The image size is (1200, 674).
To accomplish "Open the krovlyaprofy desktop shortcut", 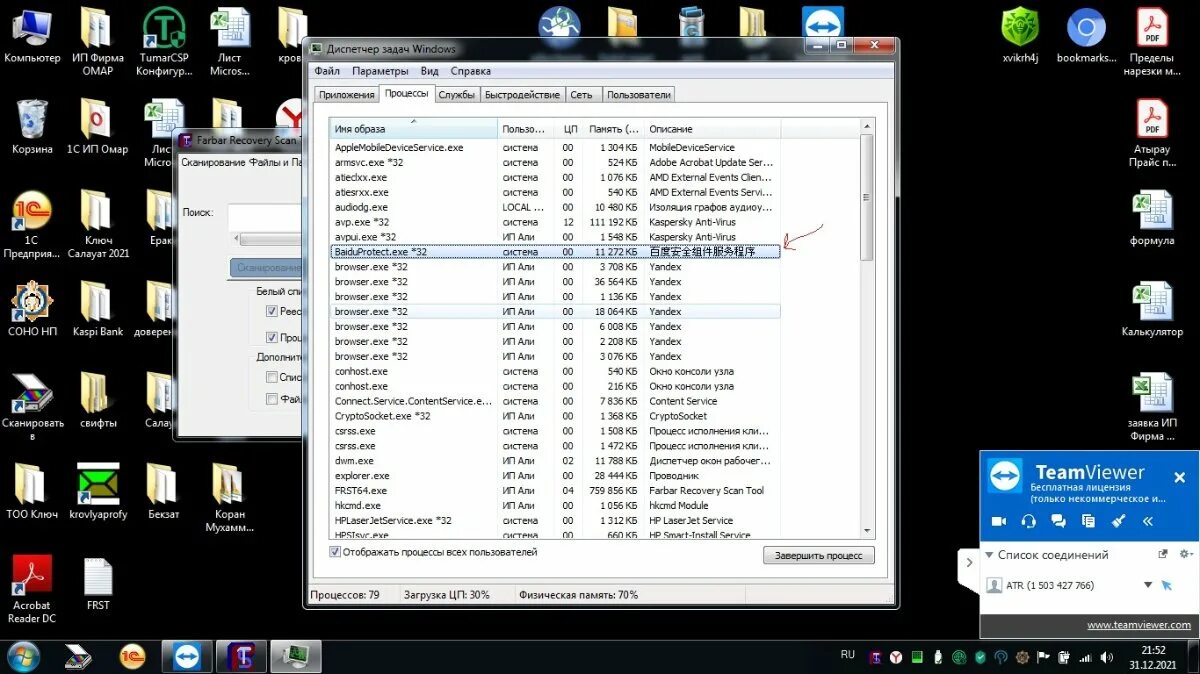I will click(98, 491).
